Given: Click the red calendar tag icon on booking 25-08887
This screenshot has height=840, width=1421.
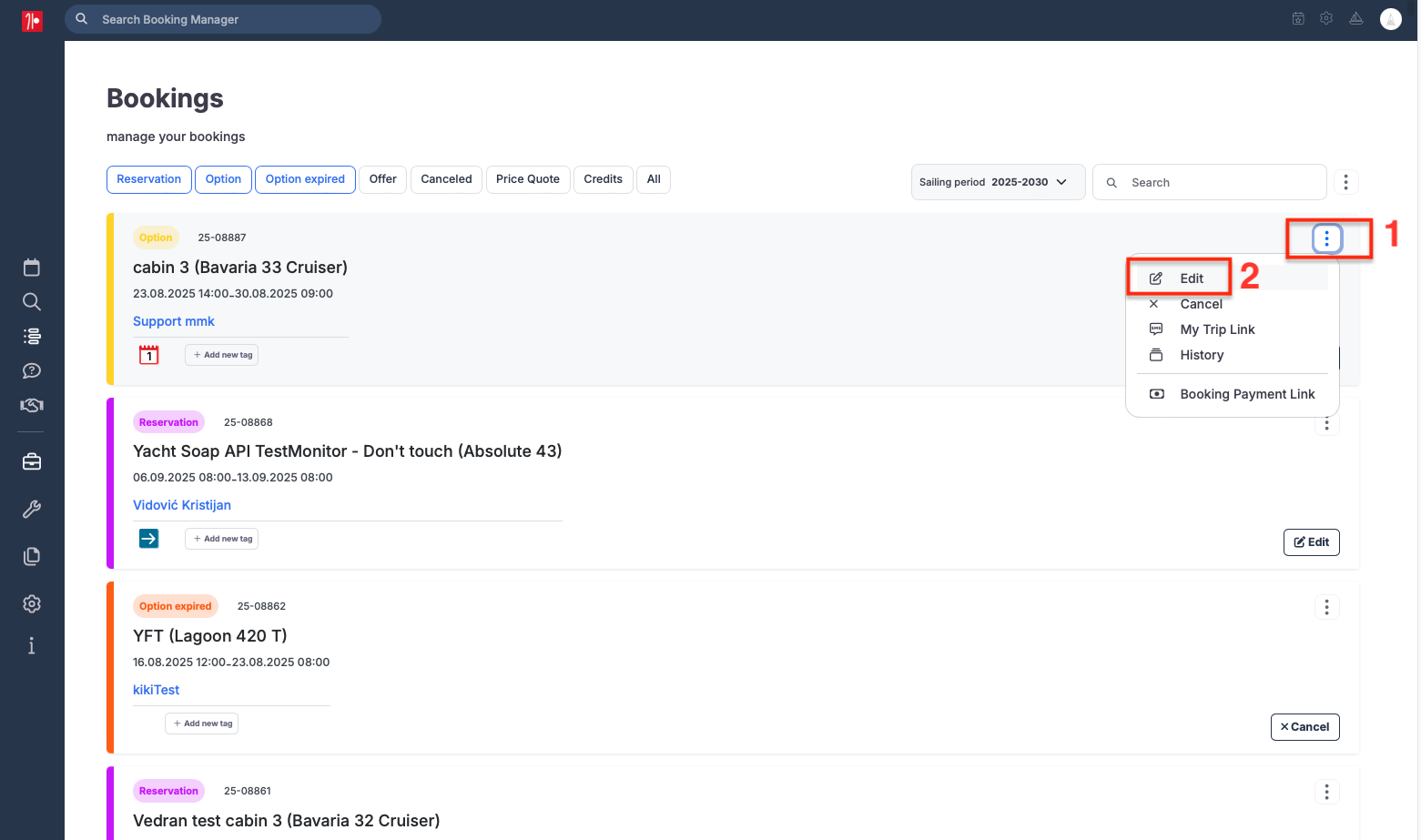Looking at the screenshot, I should click(149, 355).
